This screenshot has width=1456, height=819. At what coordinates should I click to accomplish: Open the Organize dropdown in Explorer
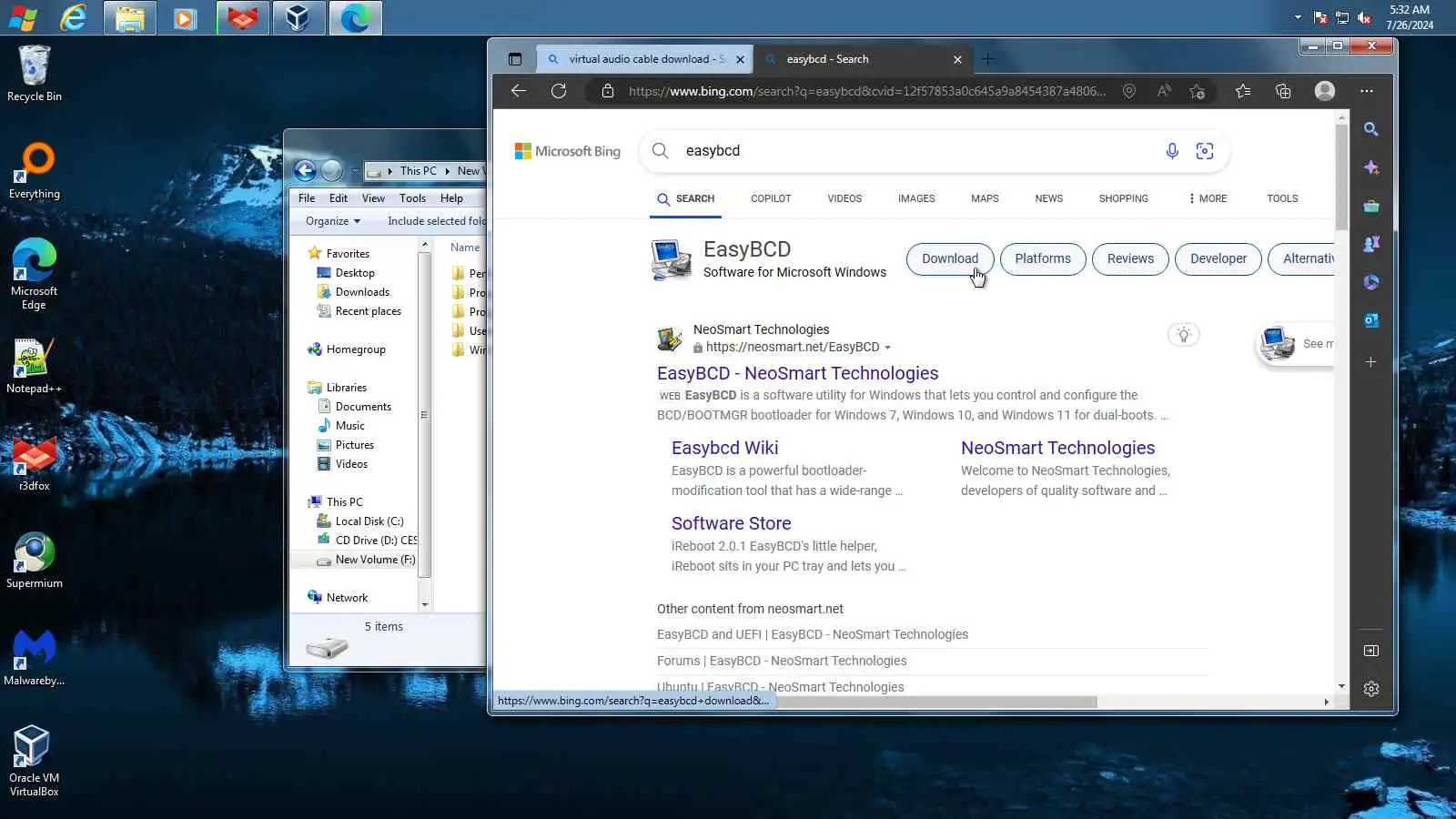pos(333,221)
